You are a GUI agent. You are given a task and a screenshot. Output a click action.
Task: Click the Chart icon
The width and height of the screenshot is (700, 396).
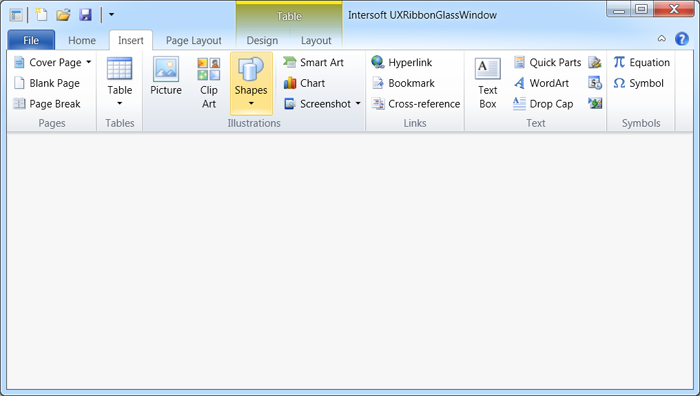click(x=290, y=83)
